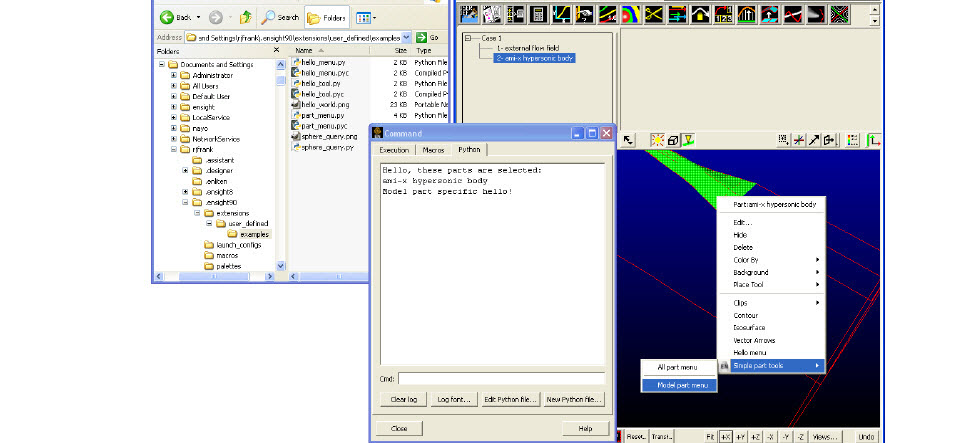The image size is (960, 443).
Task: Collapse the extensions folder node
Action: point(197,213)
